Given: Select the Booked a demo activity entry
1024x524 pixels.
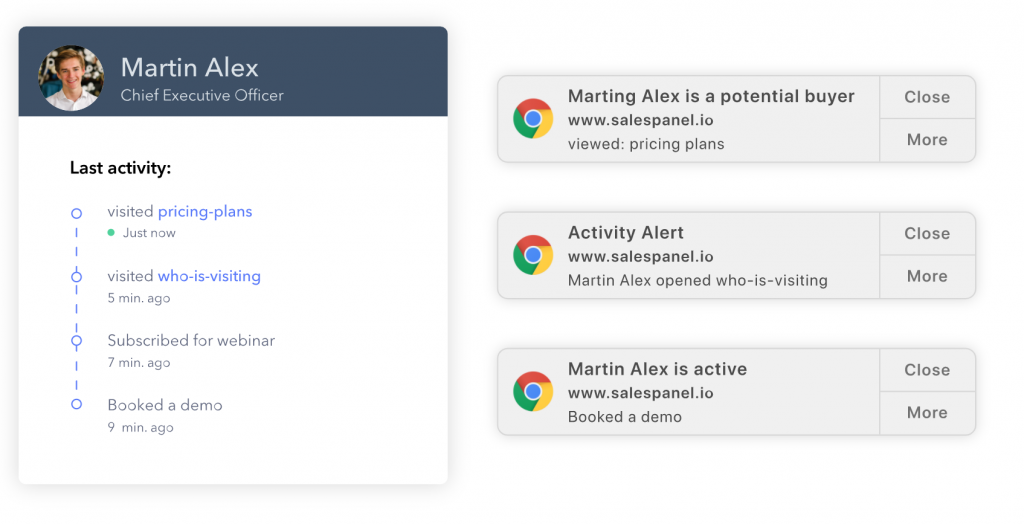Looking at the screenshot, I should pos(165,405).
